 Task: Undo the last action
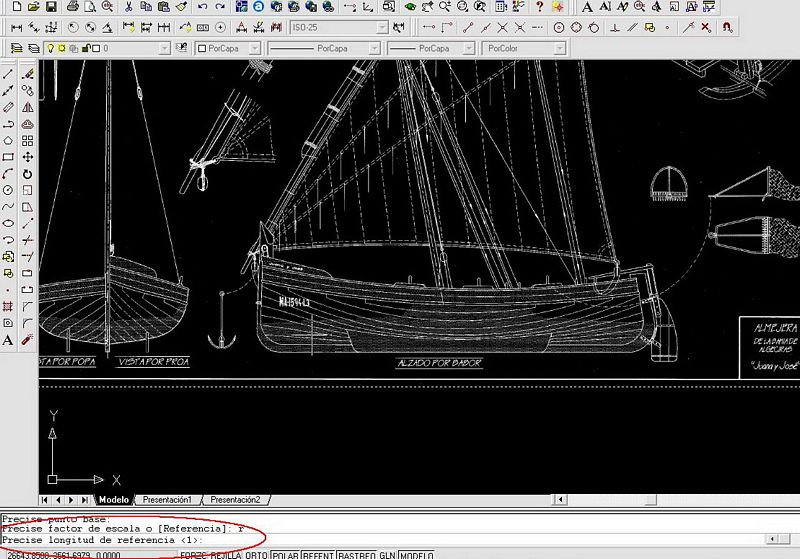203,7
